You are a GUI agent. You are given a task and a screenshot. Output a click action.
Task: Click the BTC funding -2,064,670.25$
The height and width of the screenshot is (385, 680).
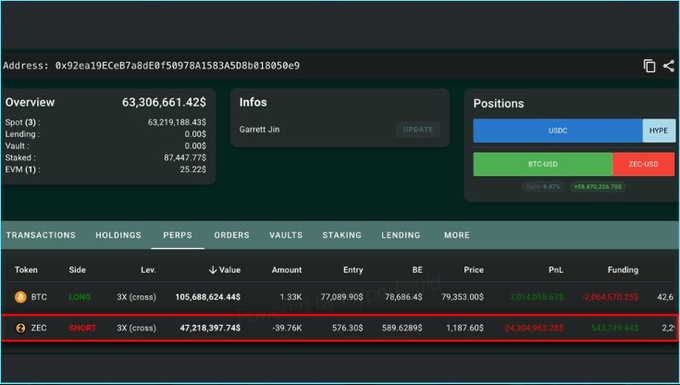click(610, 297)
